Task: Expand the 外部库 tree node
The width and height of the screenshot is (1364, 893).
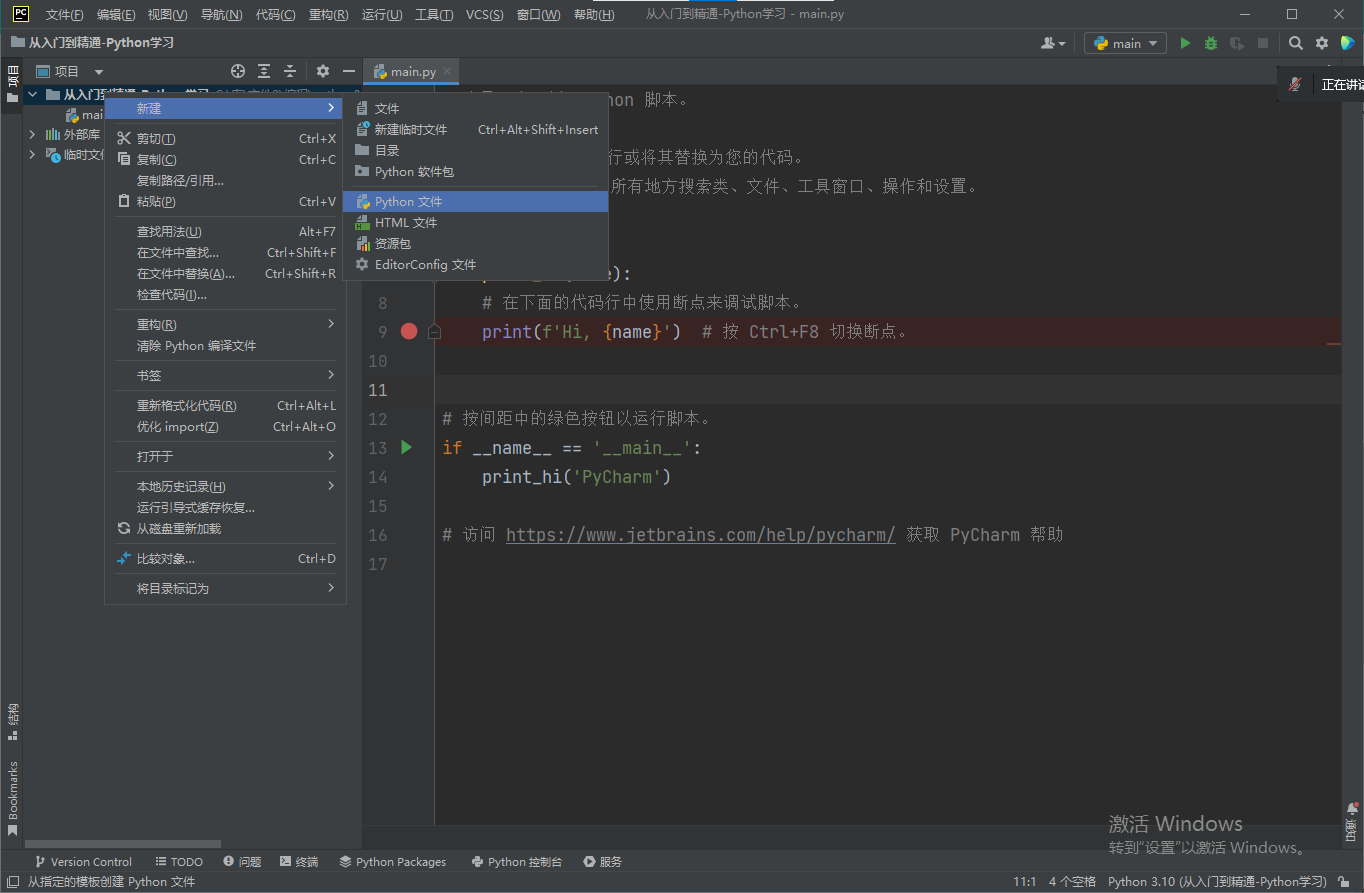Action: pyautogui.click(x=33, y=134)
